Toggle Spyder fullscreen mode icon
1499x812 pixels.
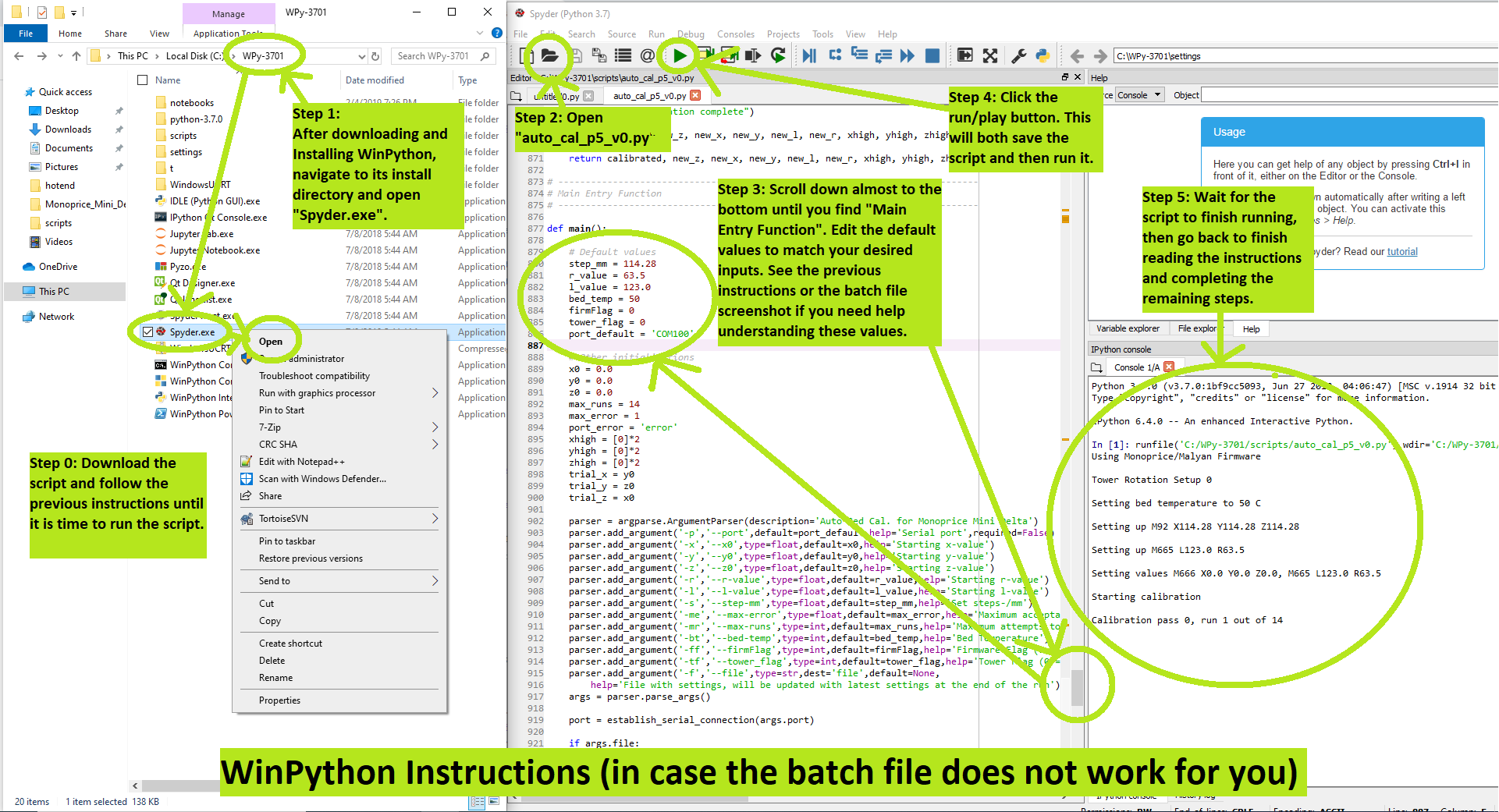pos(990,55)
